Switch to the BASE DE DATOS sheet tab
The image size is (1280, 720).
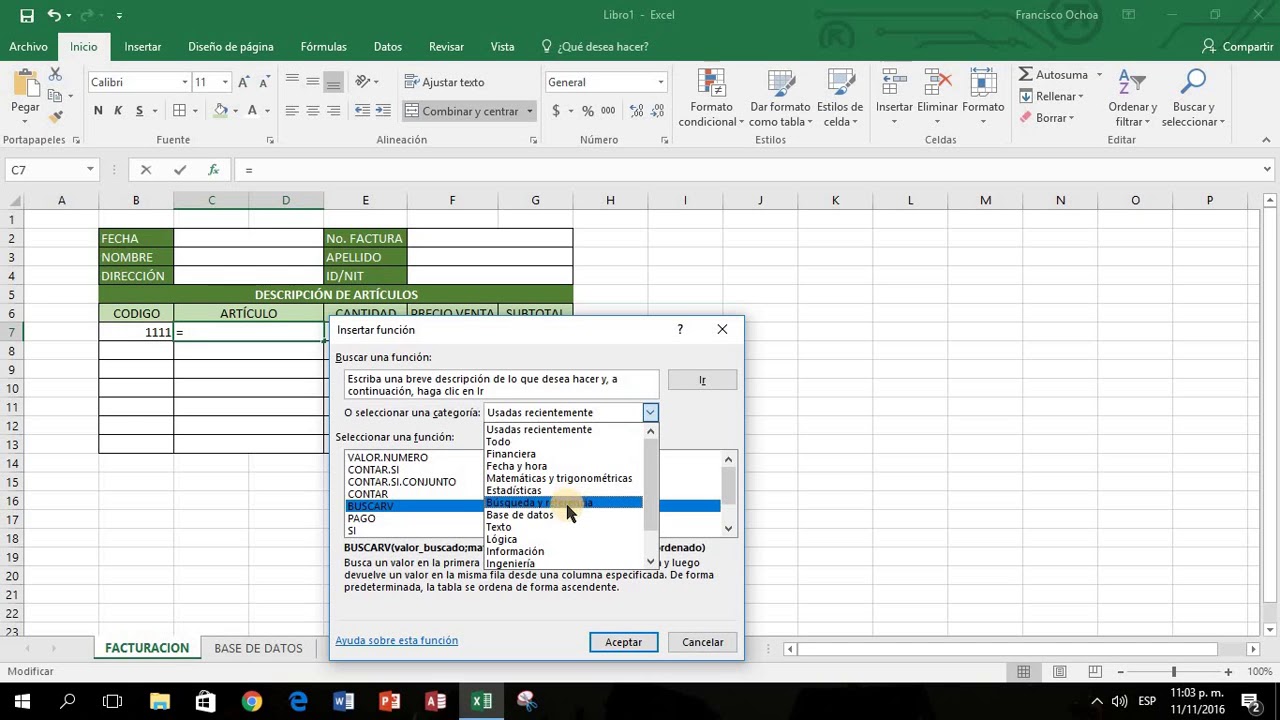[258, 648]
